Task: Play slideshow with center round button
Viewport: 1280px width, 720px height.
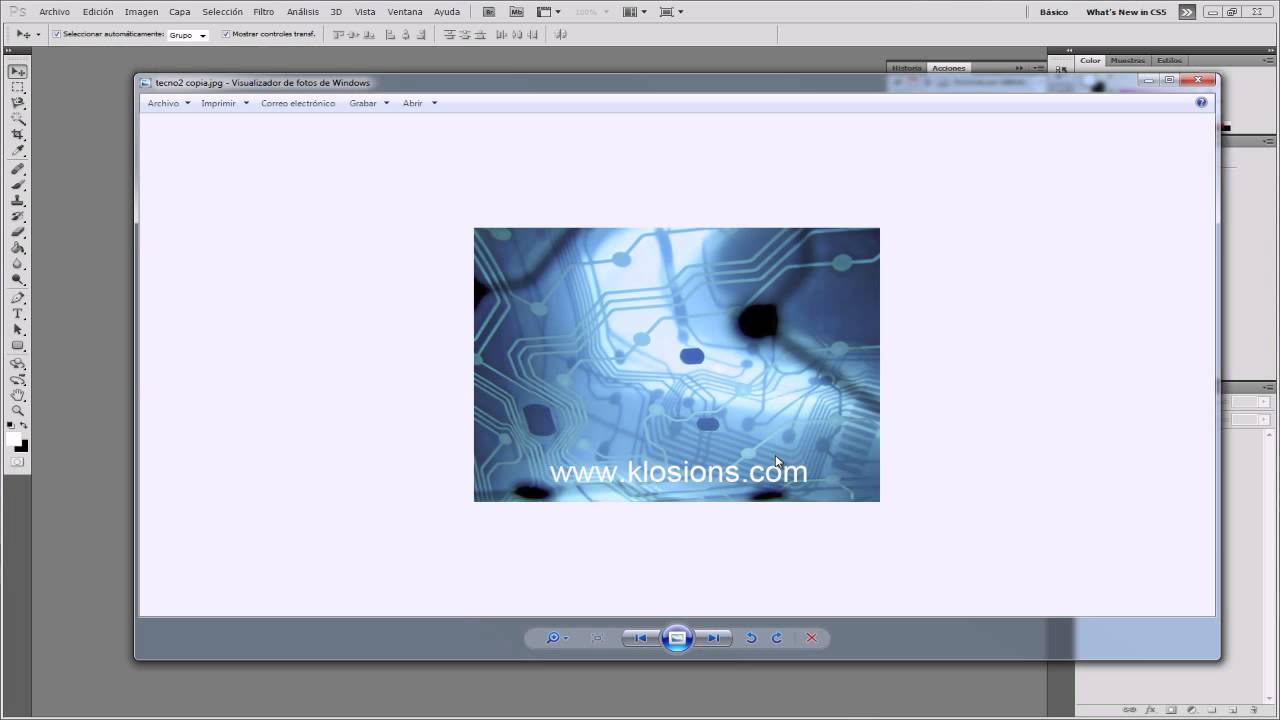Action: 677,638
